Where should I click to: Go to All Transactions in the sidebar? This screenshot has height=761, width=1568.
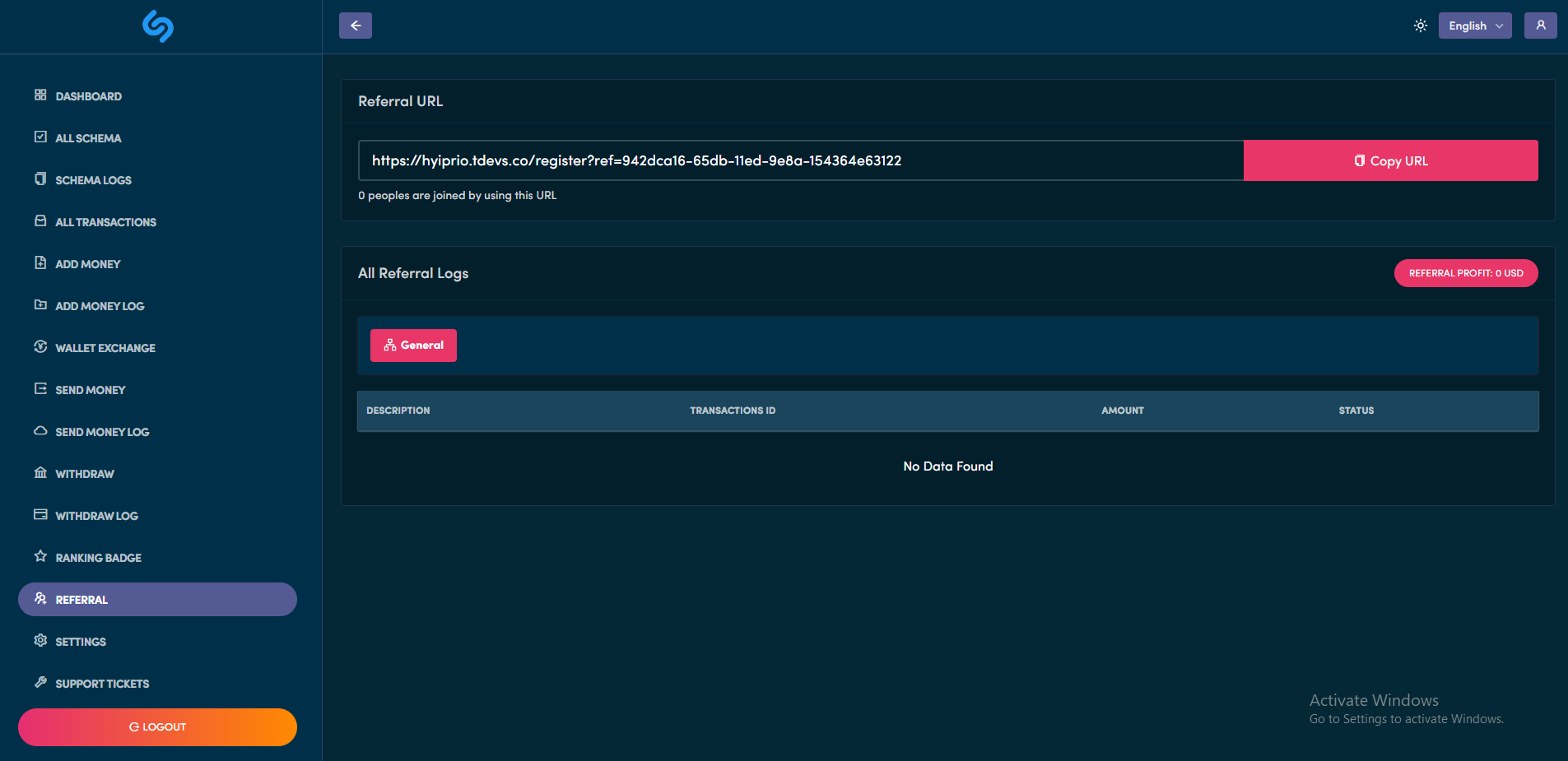[x=105, y=222]
